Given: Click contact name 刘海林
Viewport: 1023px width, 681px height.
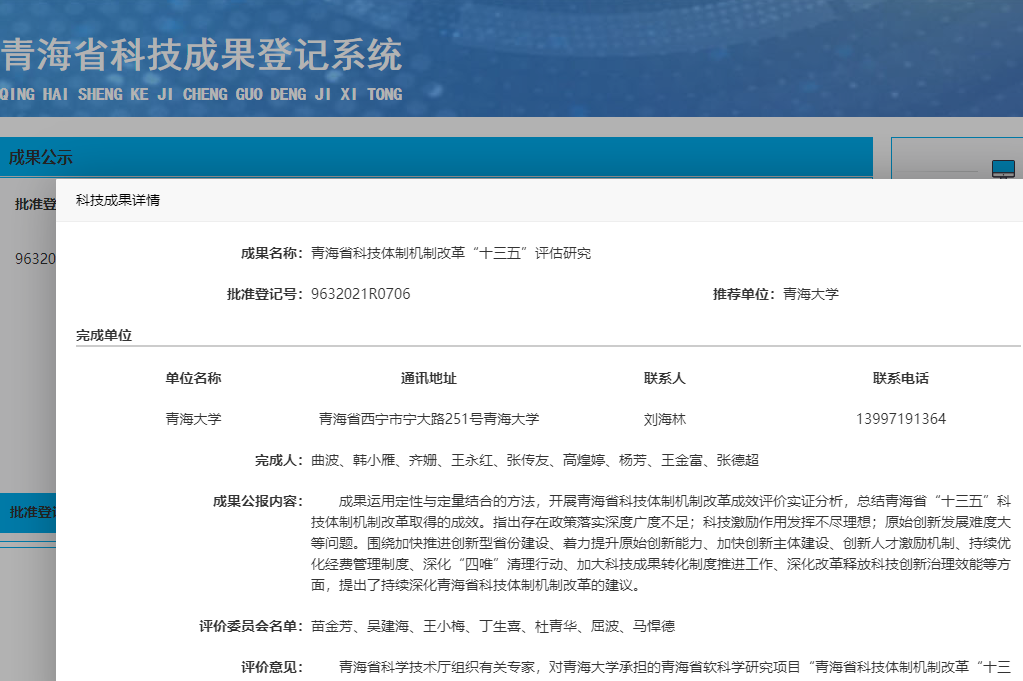Looking at the screenshot, I should [665, 419].
